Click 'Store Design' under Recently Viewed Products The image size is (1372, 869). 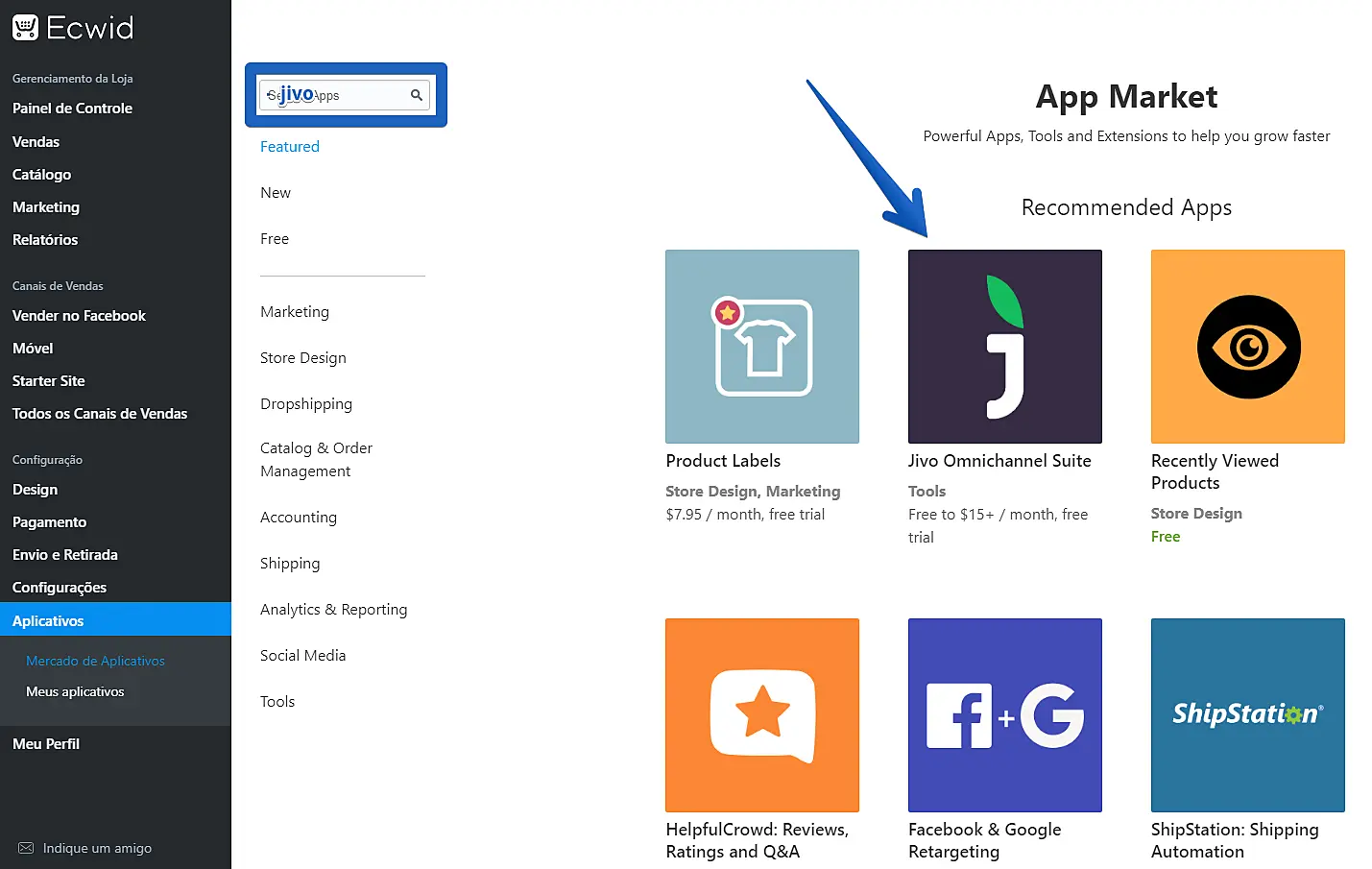[x=1196, y=514]
